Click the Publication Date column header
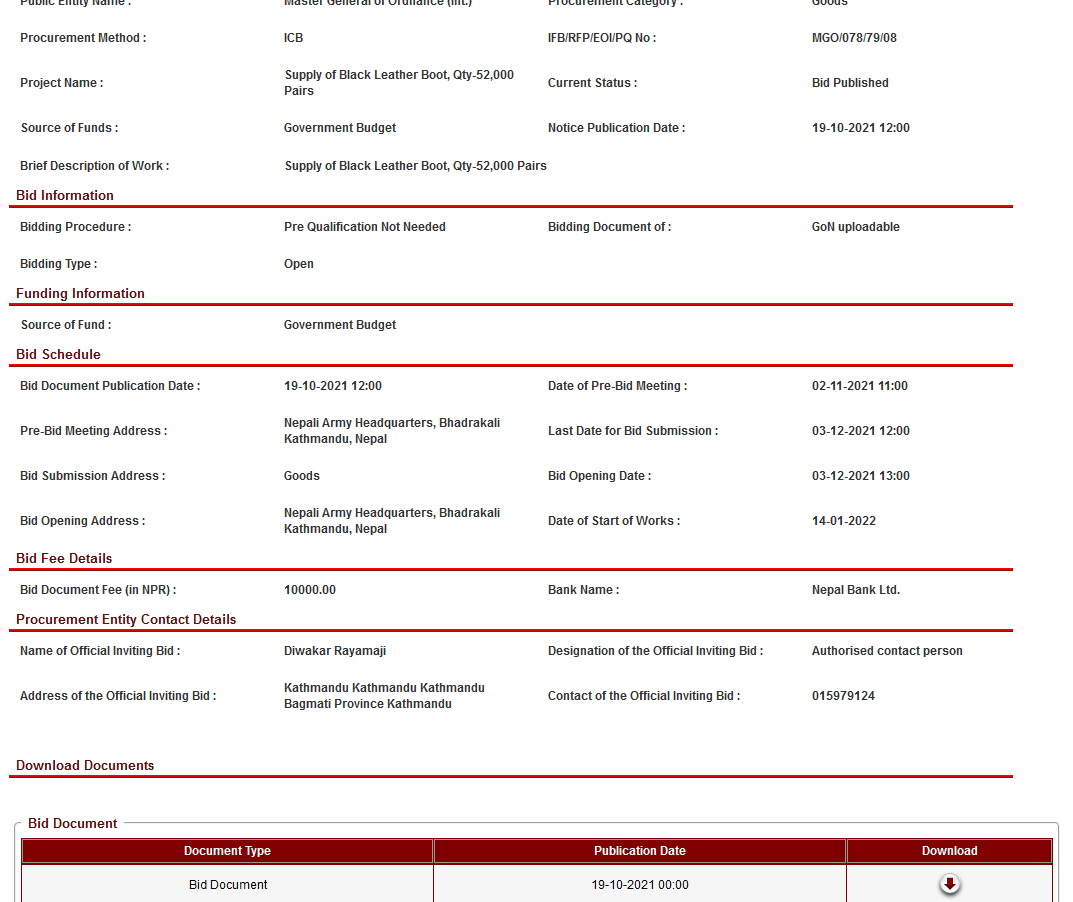The width and height of the screenshot is (1073, 902). coord(639,851)
